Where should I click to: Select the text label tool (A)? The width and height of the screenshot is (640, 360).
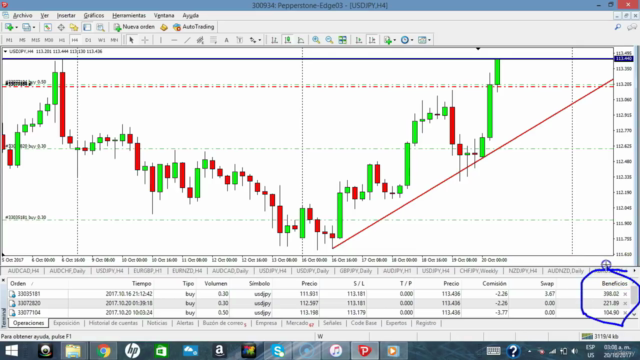226,40
